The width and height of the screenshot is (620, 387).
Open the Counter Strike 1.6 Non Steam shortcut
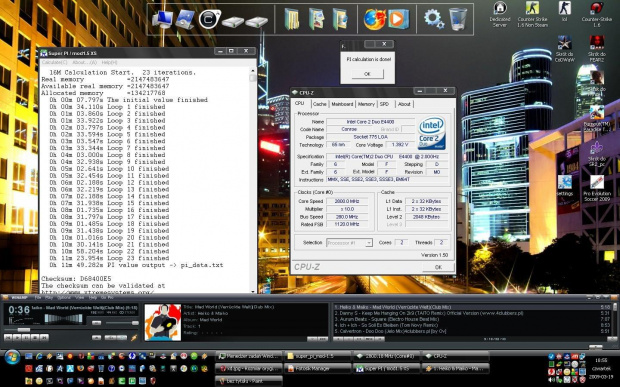(532, 14)
